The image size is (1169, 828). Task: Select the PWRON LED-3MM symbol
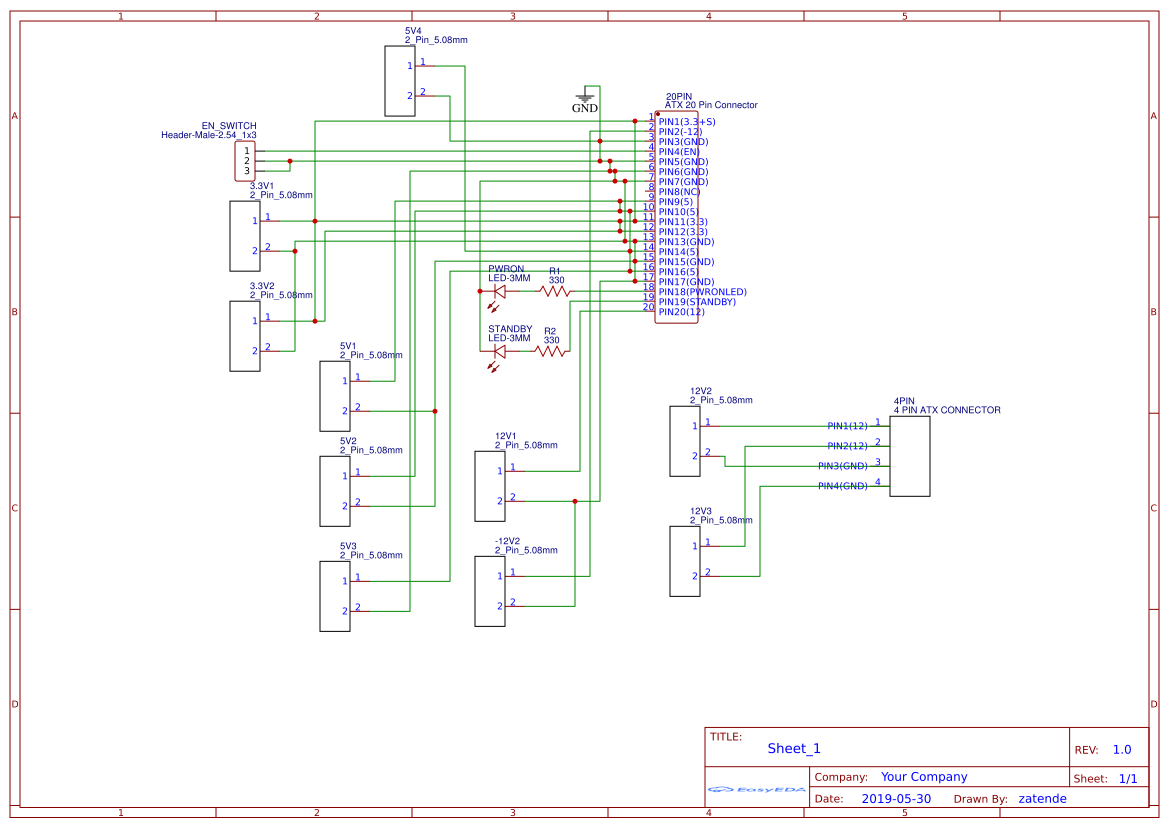click(x=499, y=293)
